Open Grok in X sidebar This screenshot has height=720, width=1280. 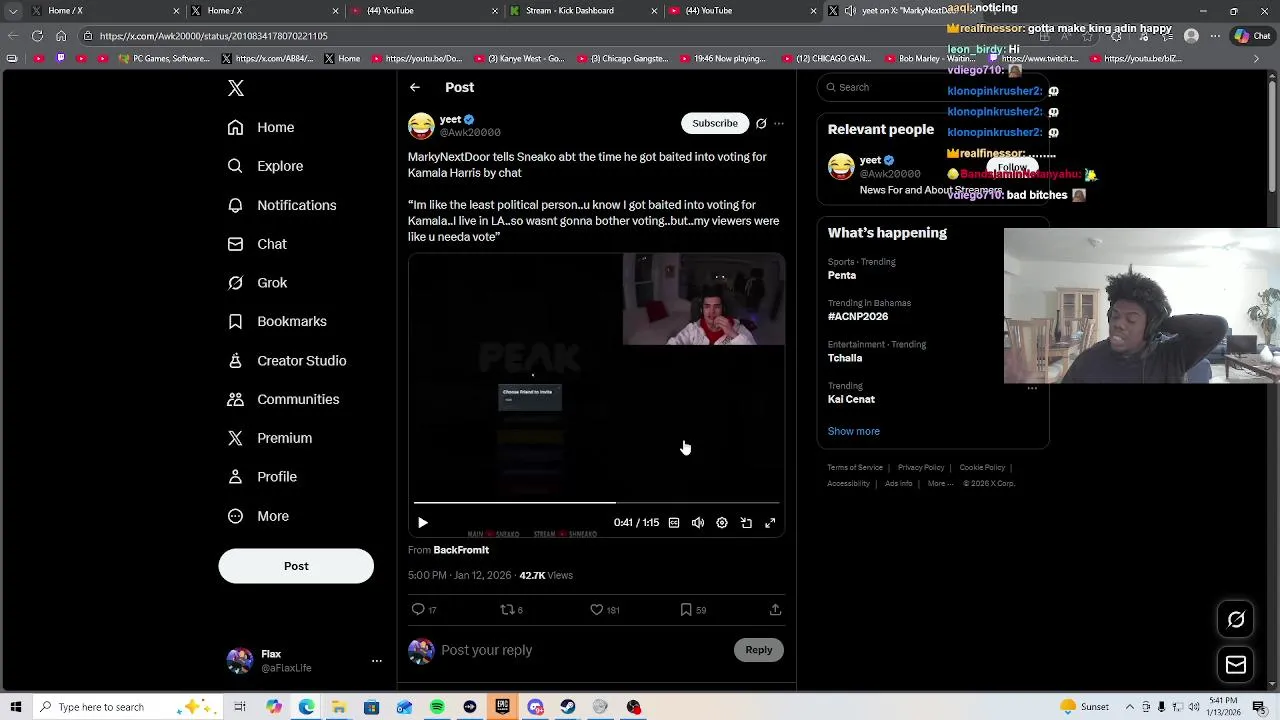[x=257, y=283]
